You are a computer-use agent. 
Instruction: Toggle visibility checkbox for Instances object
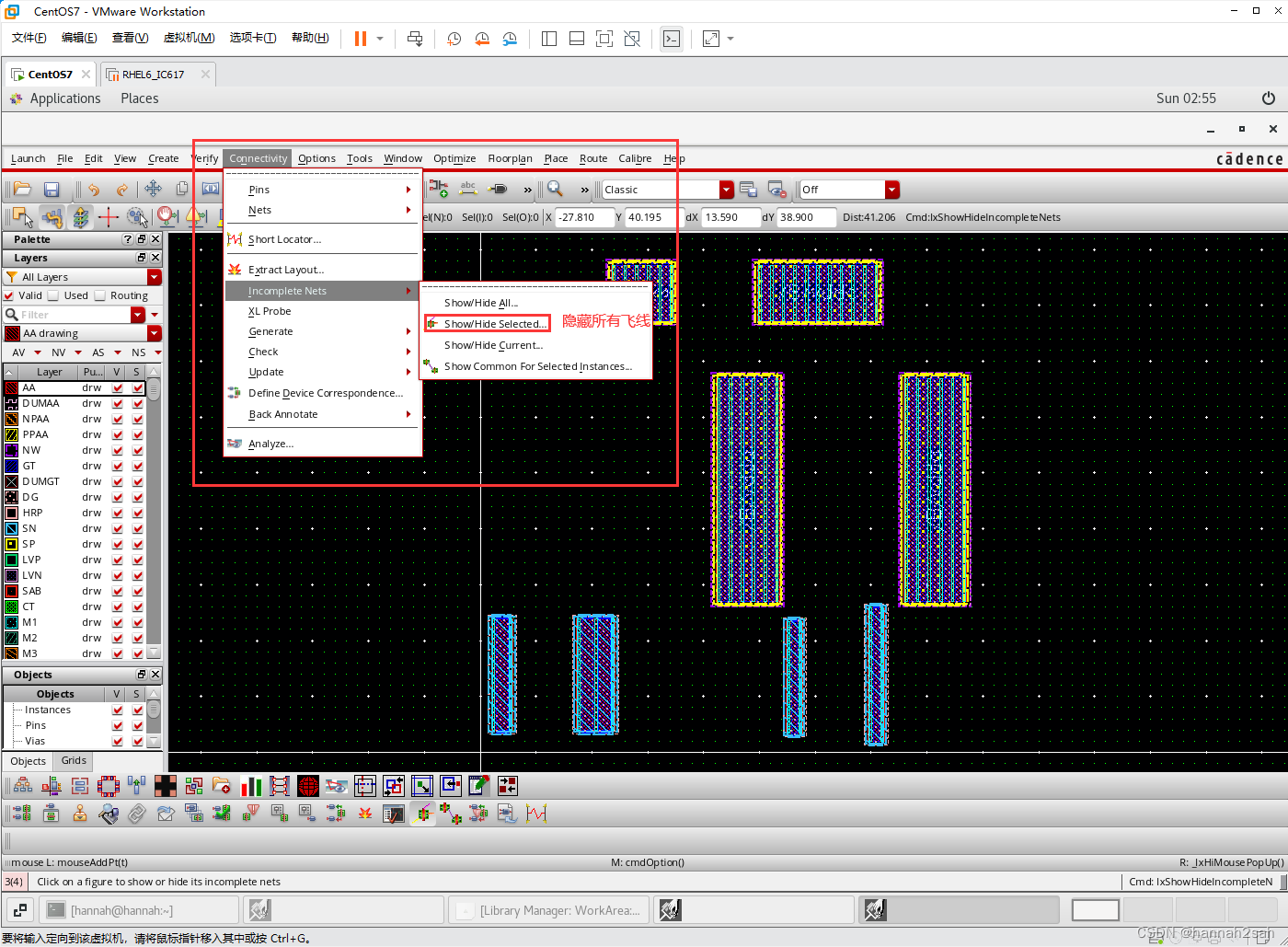point(118,710)
